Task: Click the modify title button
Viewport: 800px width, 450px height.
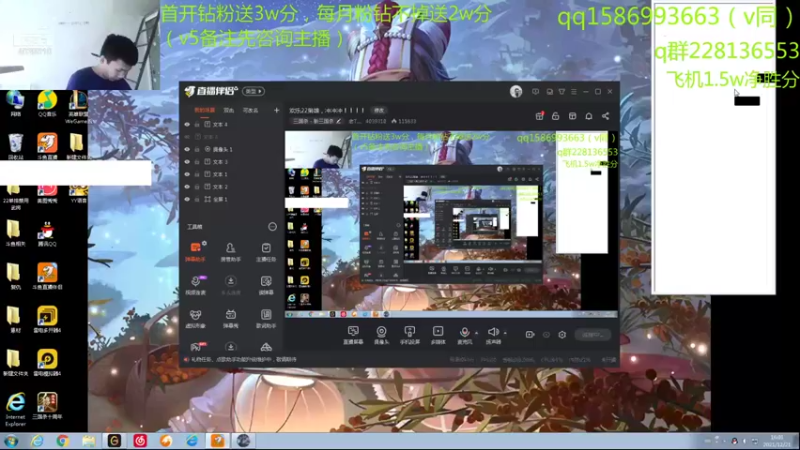Action: [x=379, y=110]
